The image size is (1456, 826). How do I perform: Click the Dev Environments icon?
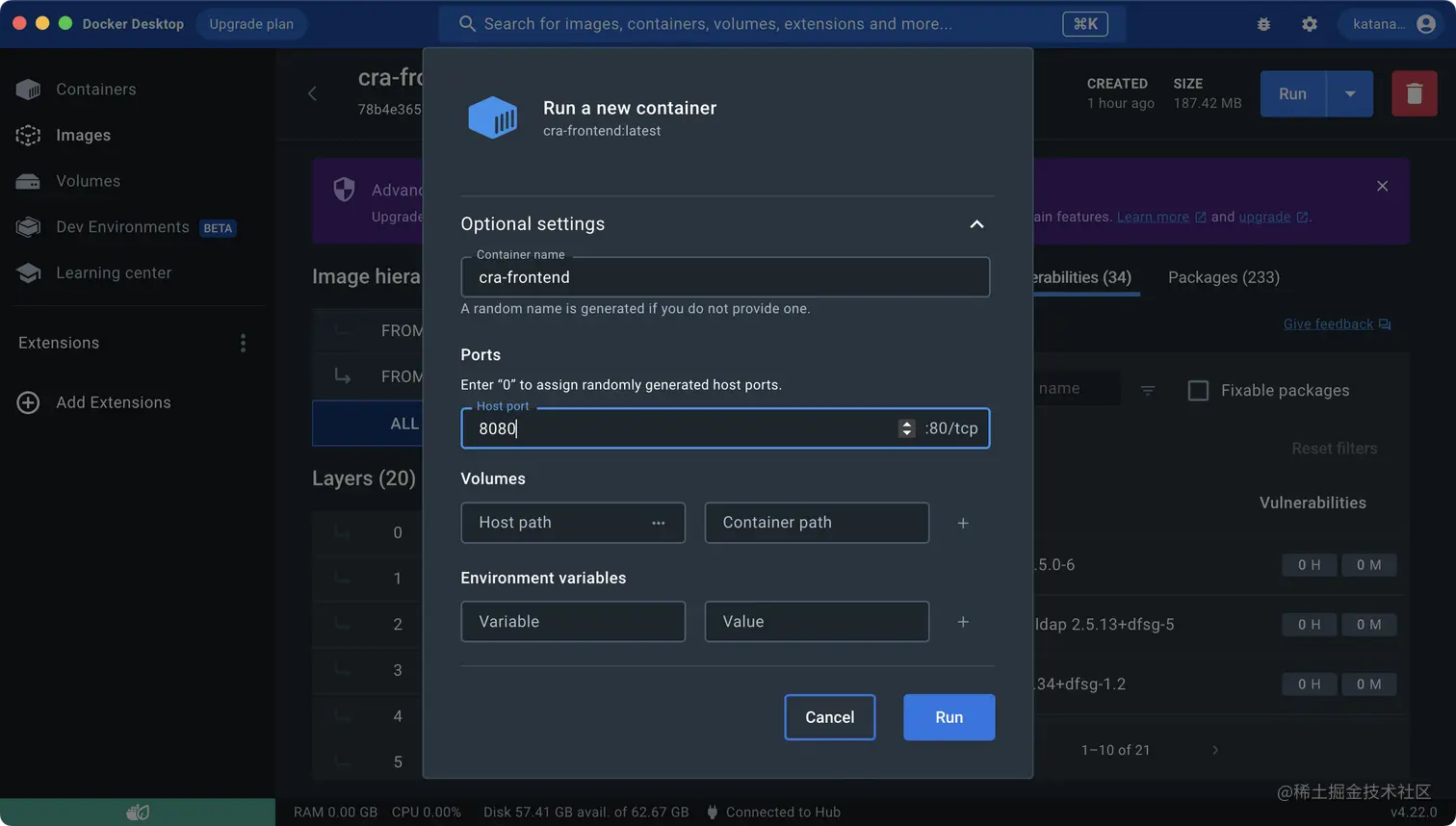28,227
